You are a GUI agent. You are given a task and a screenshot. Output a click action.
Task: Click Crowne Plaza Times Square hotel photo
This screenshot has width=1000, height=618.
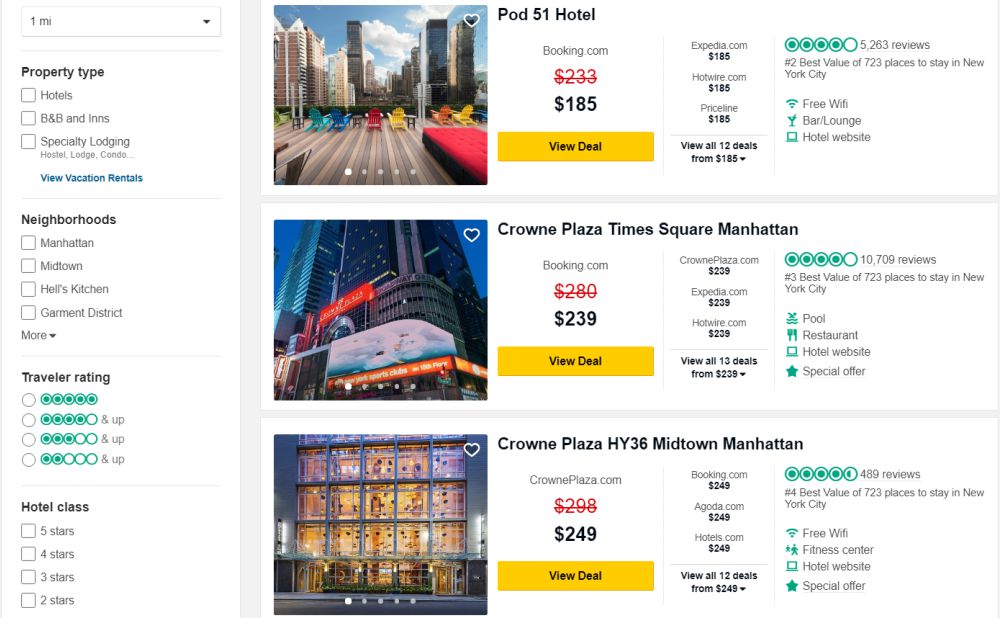(380, 310)
